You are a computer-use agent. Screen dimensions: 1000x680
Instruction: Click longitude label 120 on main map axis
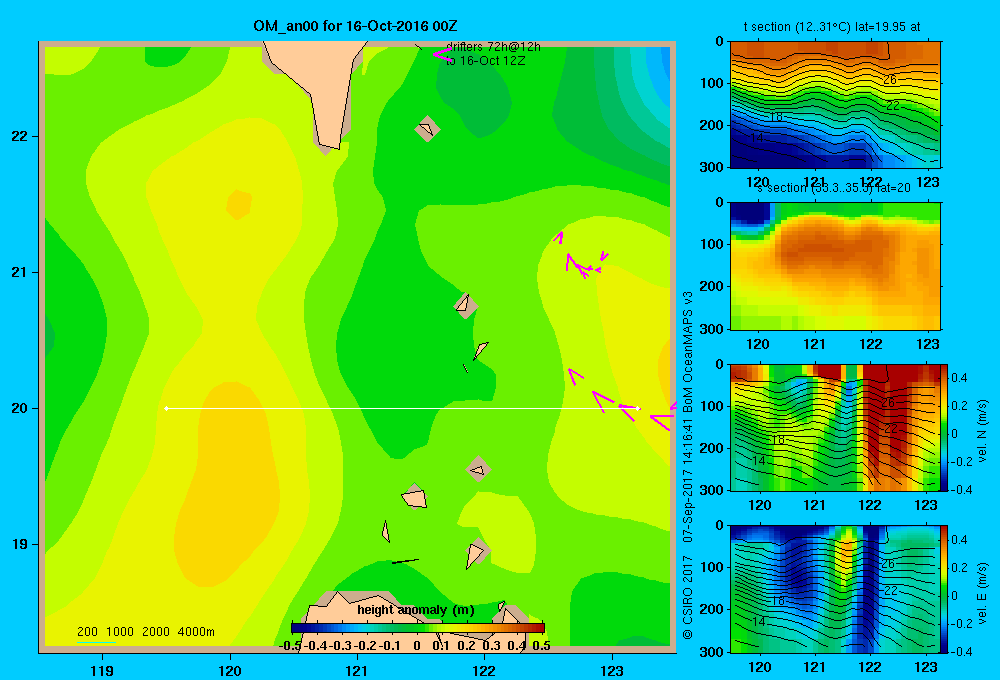click(230, 670)
